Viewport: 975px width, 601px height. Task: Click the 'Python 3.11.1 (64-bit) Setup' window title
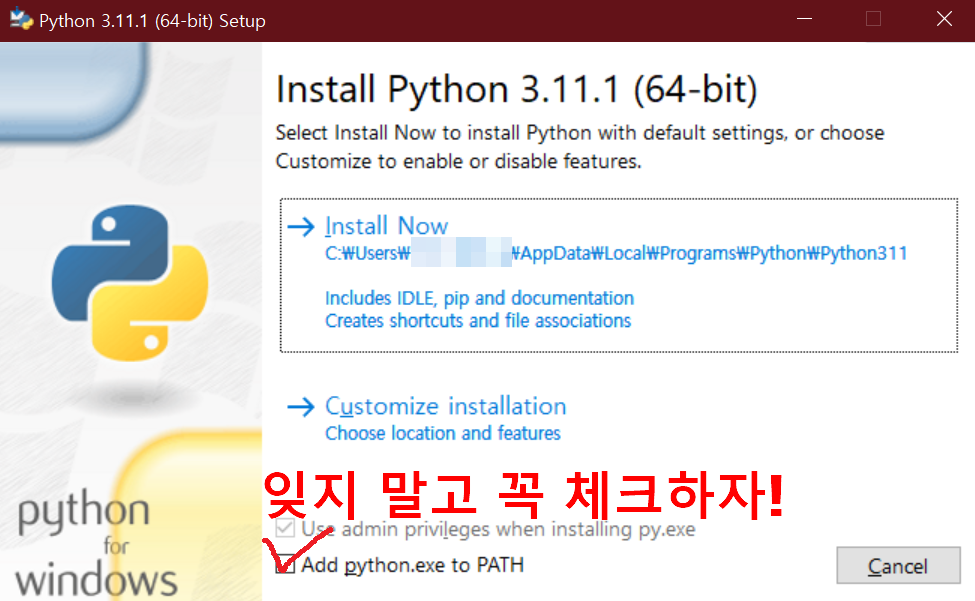pyautogui.click(x=152, y=21)
